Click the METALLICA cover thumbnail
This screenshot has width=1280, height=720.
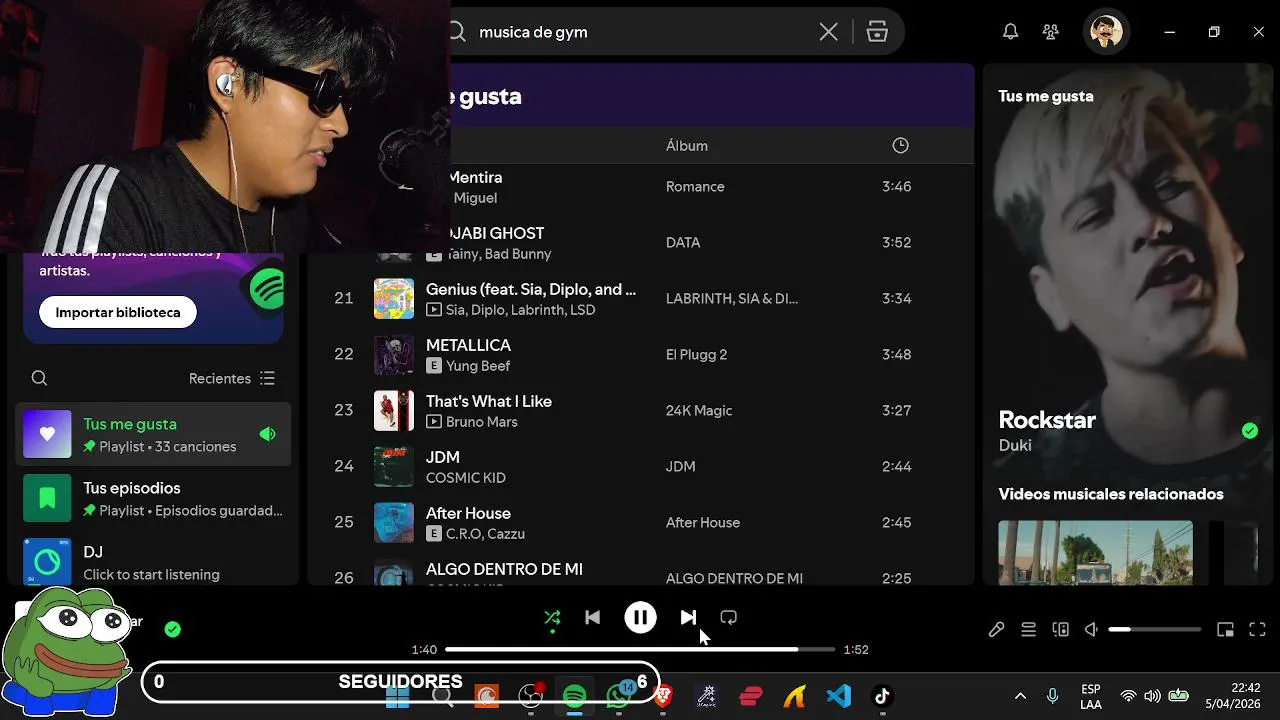[x=394, y=354]
